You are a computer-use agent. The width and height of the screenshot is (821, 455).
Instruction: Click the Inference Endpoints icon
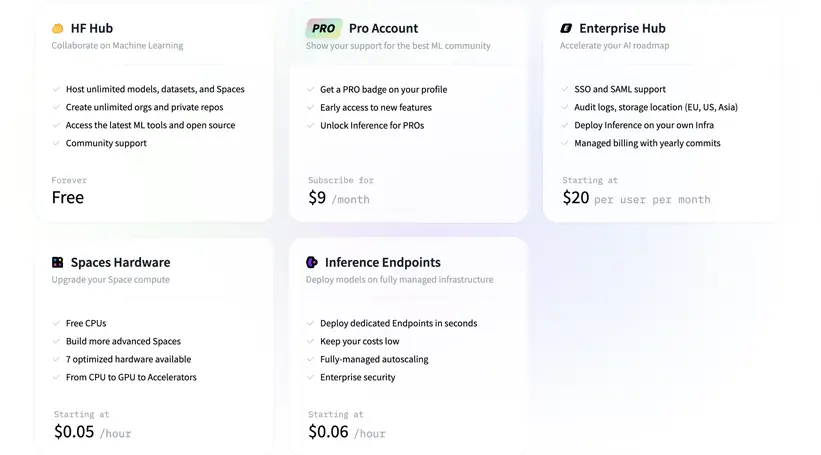click(312, 263)
